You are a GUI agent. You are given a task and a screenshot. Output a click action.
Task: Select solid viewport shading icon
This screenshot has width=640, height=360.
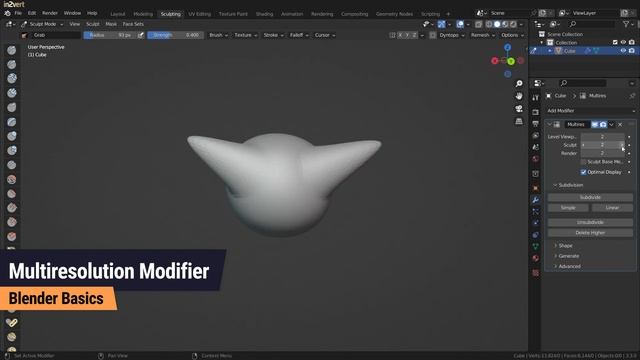coord(497,24)
